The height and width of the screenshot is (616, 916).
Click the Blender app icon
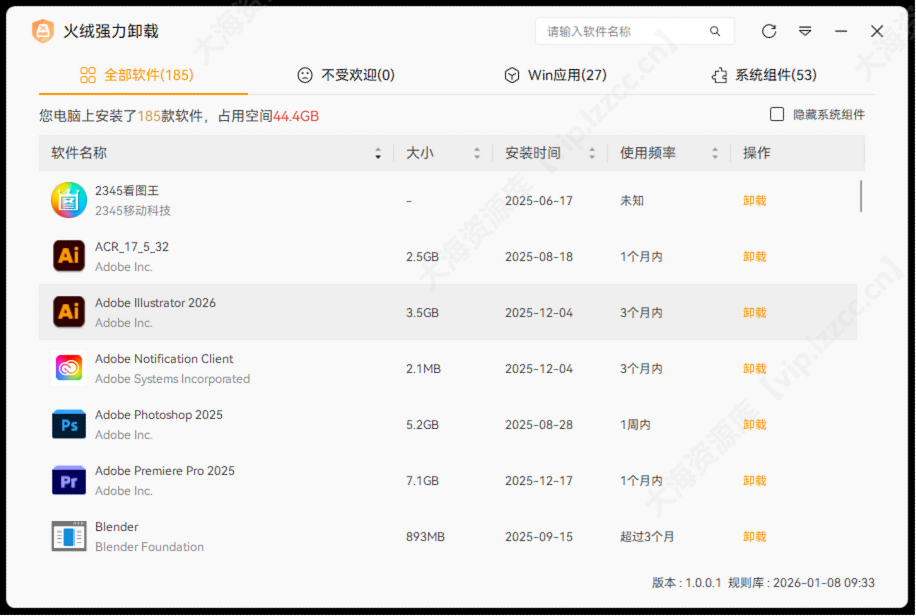click(69, 536)
